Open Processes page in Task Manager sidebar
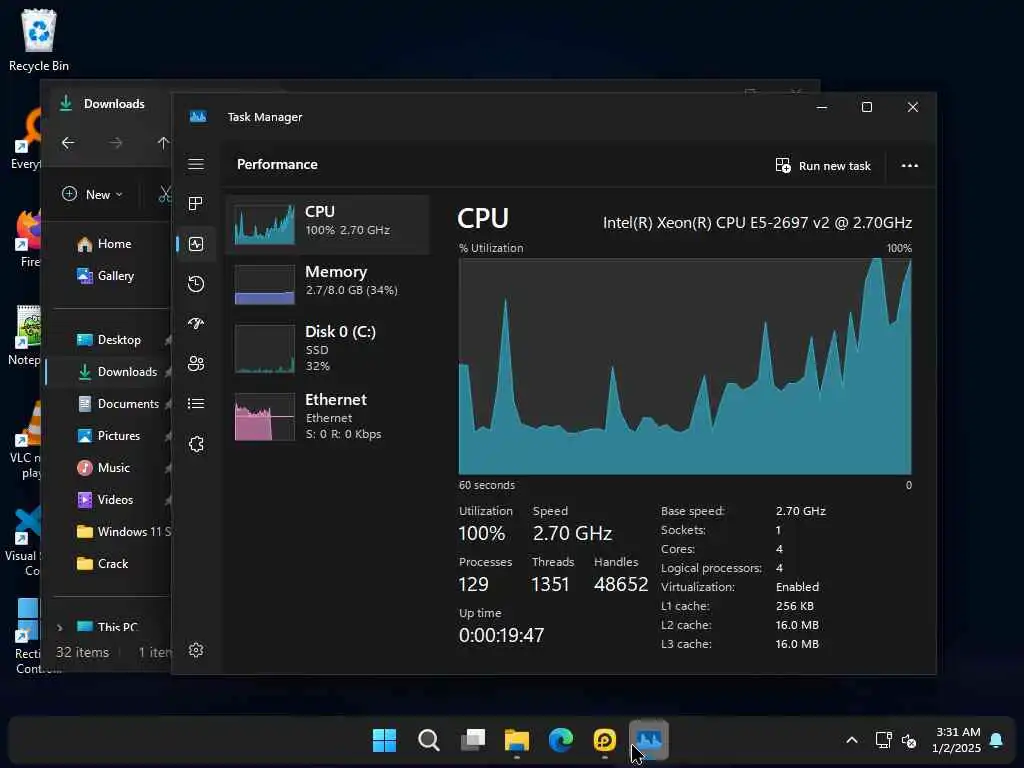1024x768 pixels. 196,204
